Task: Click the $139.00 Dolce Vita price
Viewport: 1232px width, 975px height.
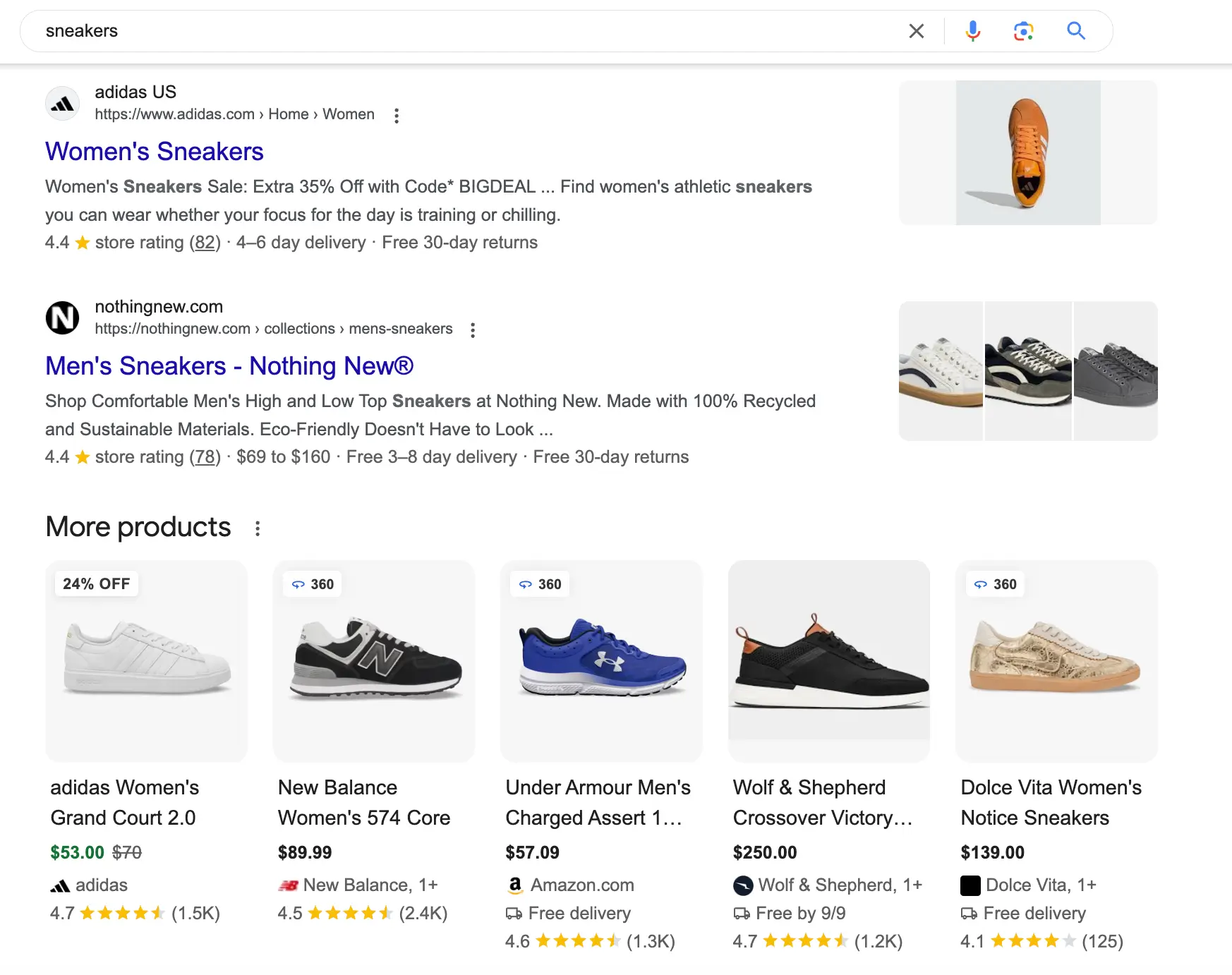Action: (x=992, y=853)
